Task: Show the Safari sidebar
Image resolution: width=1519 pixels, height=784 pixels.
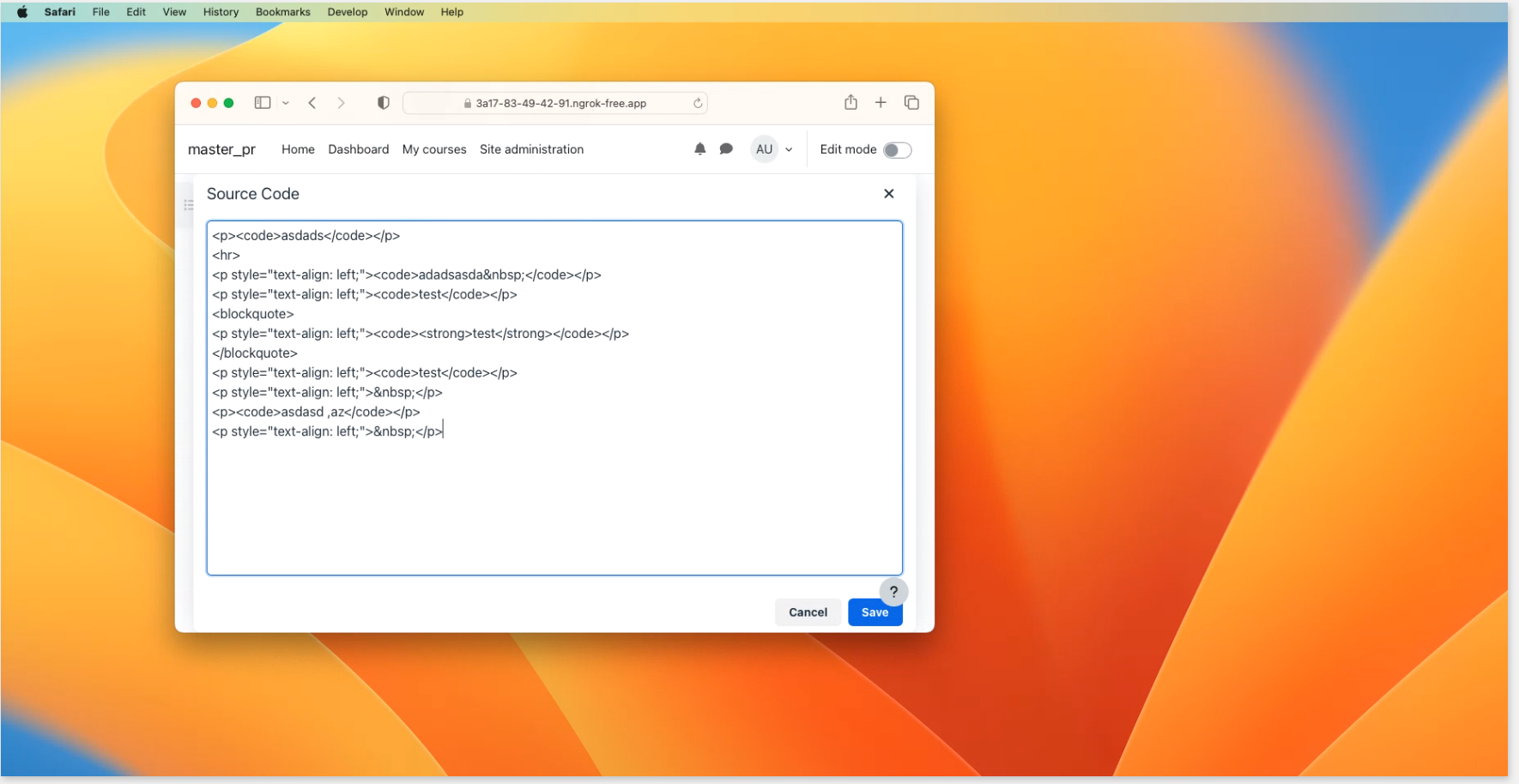Action: pyautogui.click(x=263, y=103)
